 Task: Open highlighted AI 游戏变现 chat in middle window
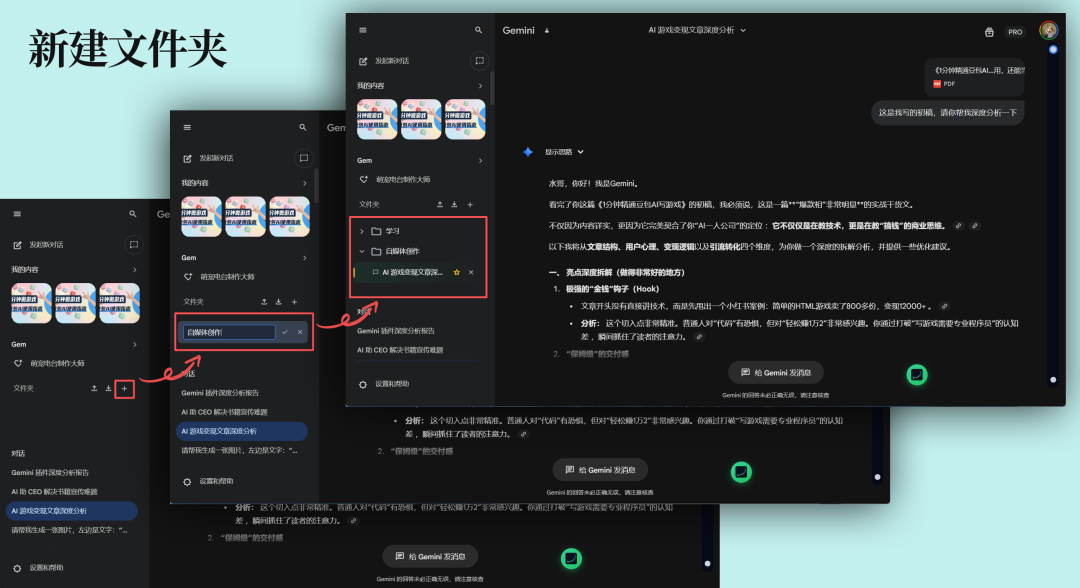pyautogui.click(x=242, y=431)
